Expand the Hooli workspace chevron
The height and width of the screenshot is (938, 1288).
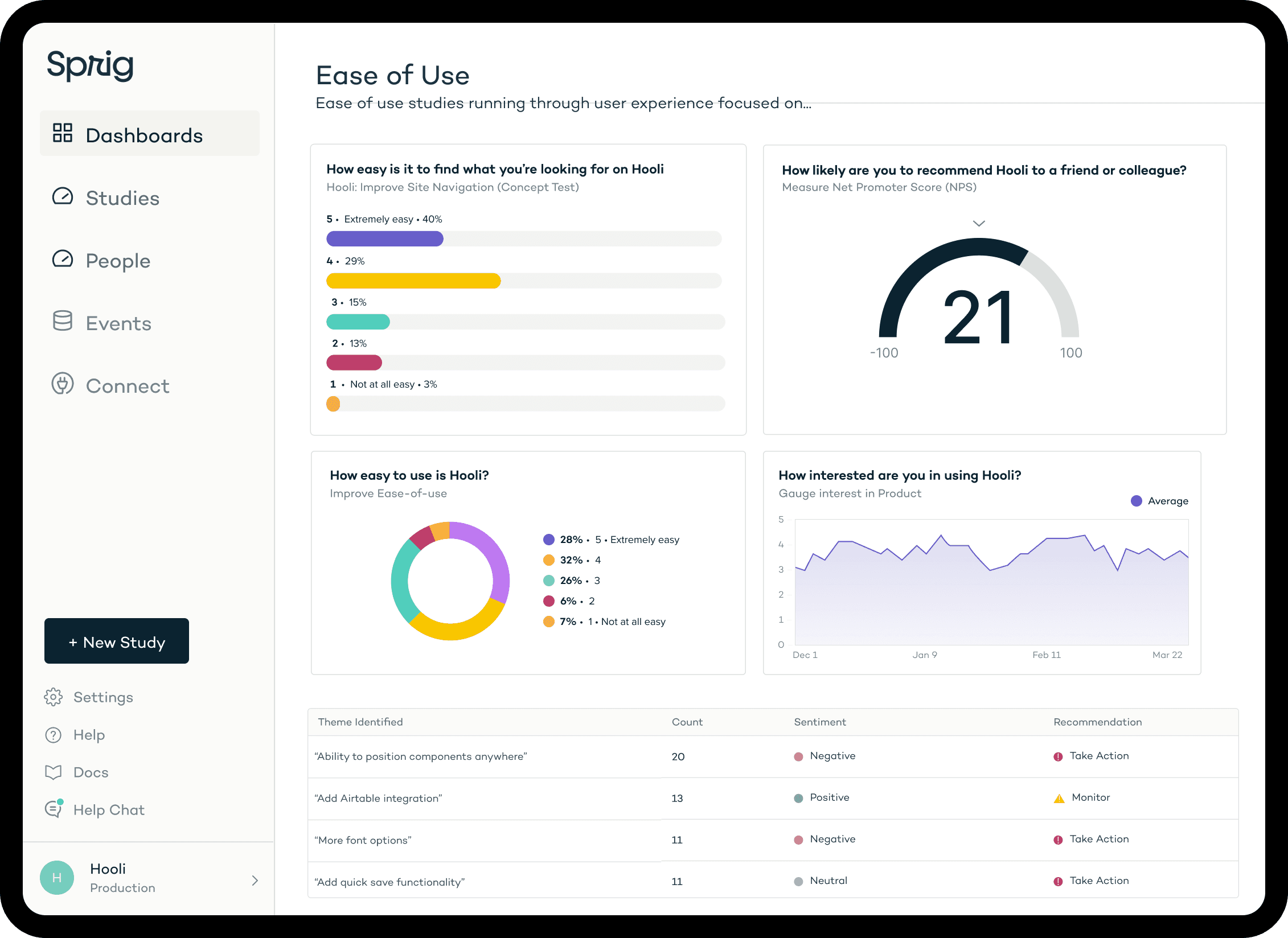coord(255,881)
